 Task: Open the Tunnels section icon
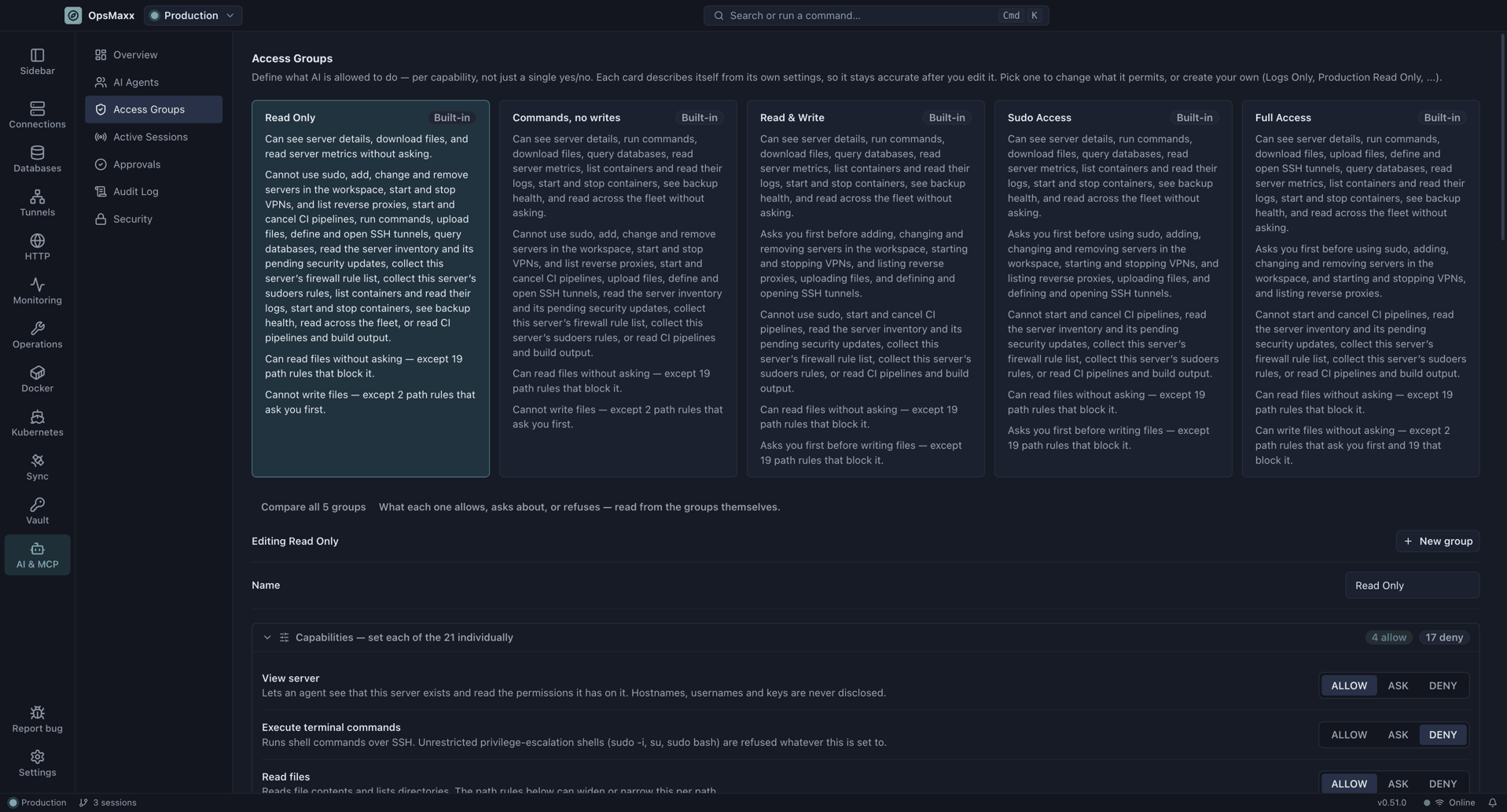point(37,197)
